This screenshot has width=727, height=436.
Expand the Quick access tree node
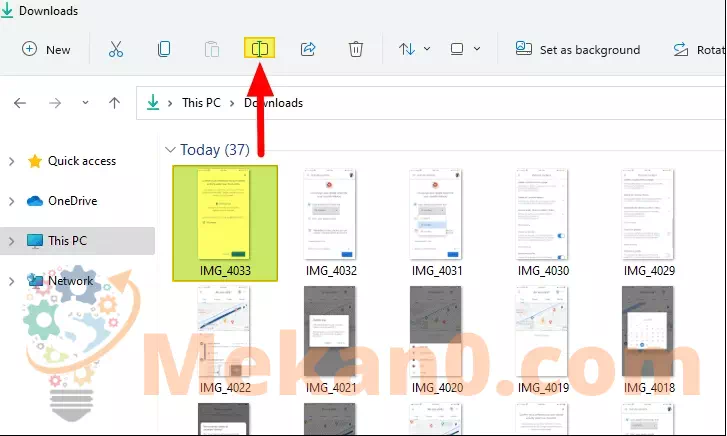(12, 161)
